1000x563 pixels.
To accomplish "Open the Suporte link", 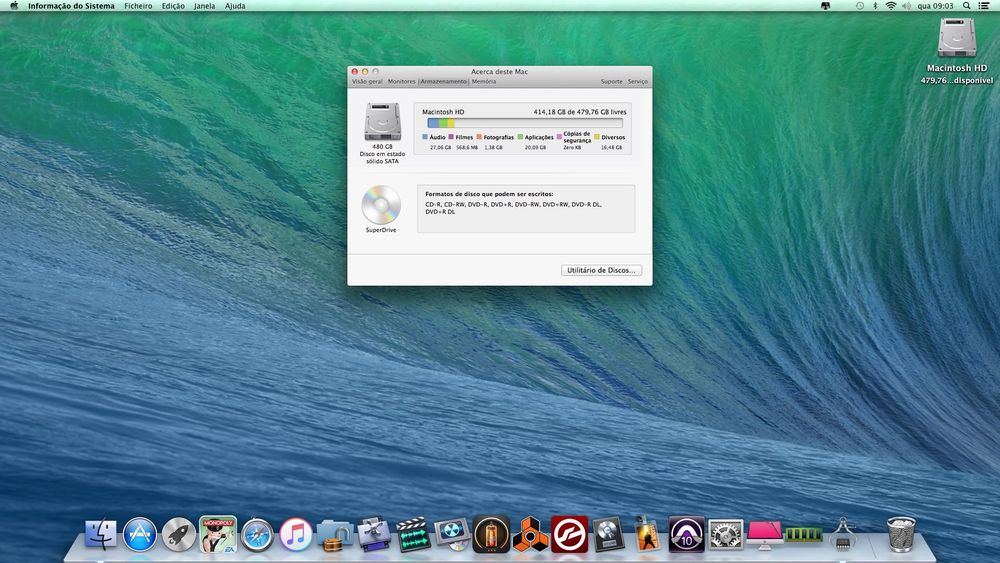I will 612,82.
